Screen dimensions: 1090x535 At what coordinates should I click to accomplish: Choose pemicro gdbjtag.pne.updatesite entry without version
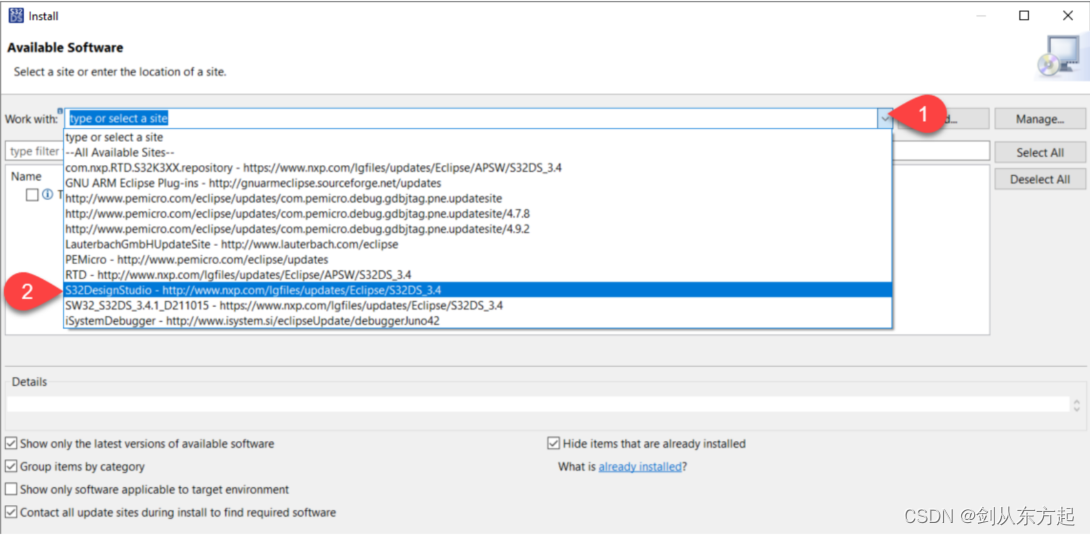click(477, 199)
